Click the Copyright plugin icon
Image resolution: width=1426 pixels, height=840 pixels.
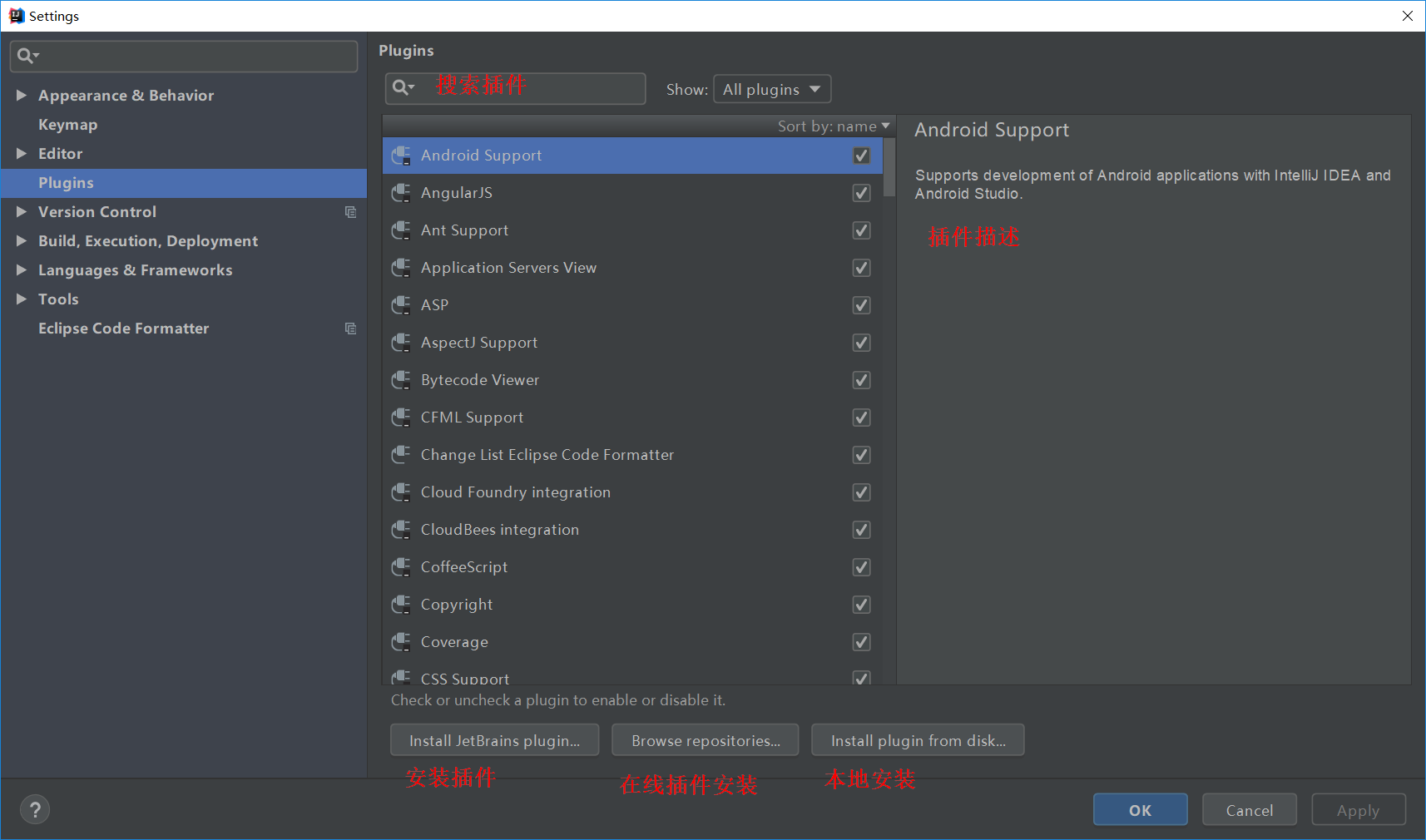pos(401,605)
